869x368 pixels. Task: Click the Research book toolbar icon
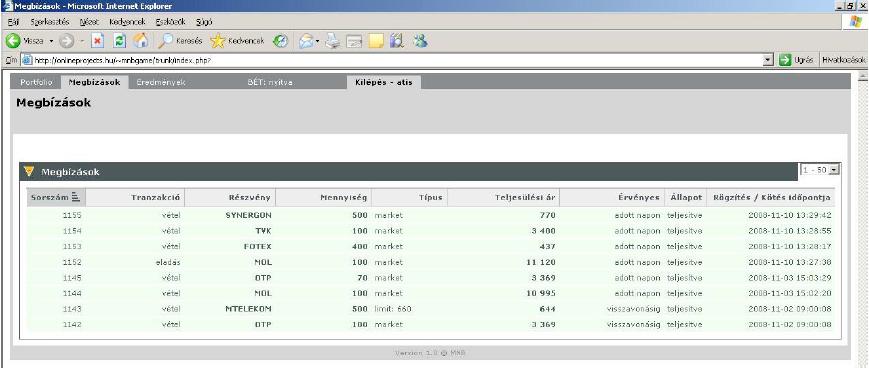[396, 41]
